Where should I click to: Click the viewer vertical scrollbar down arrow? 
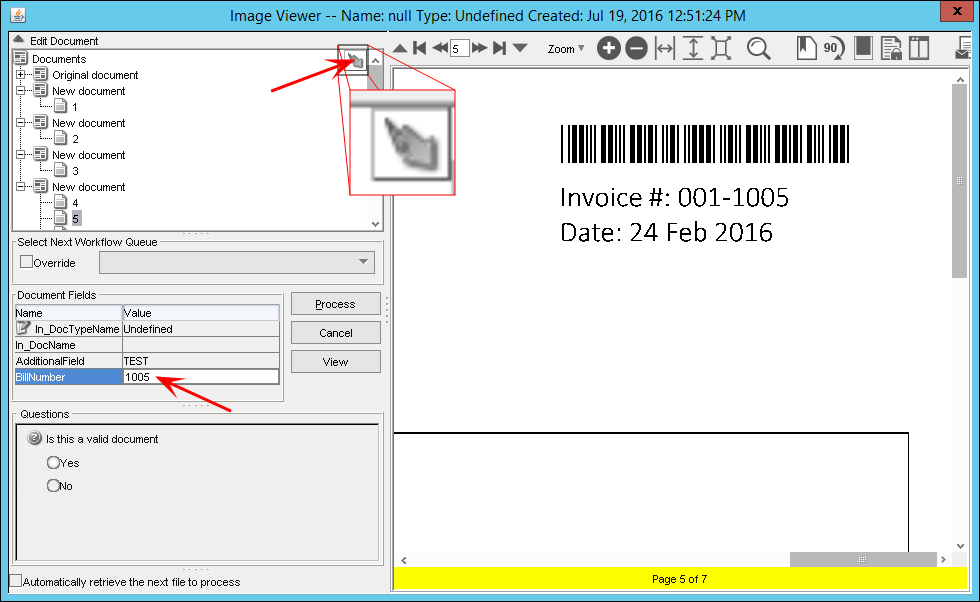coord(960,546)
